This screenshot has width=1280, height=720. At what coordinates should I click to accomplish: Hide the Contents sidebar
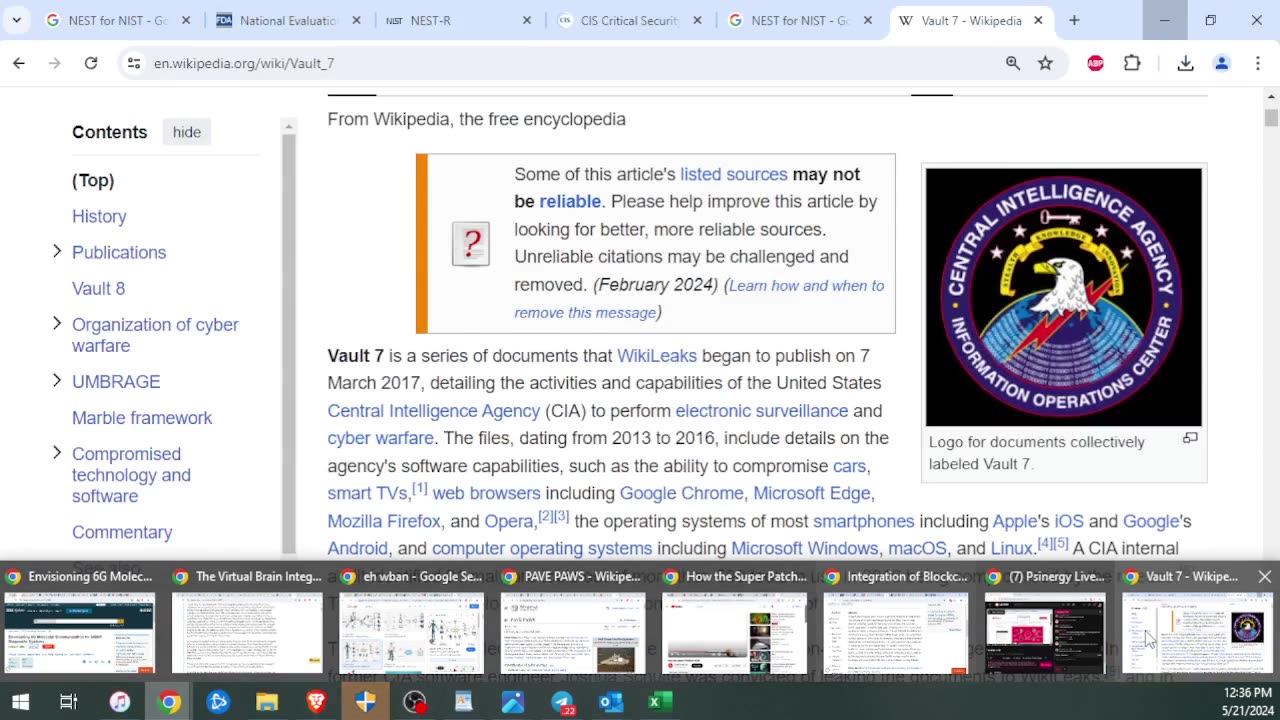click(187, 132)
